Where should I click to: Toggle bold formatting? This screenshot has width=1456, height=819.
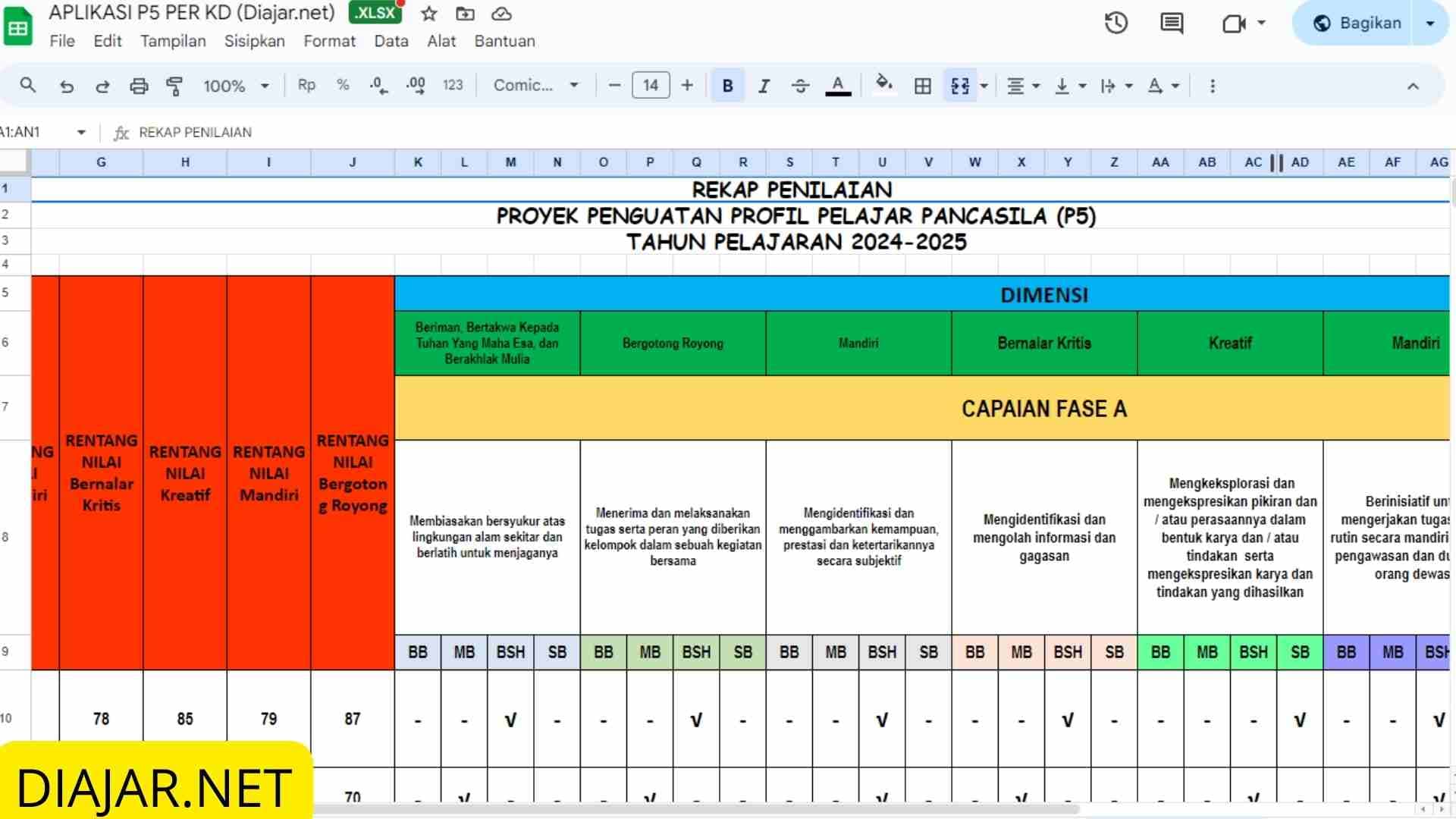(x=728, y=86)
